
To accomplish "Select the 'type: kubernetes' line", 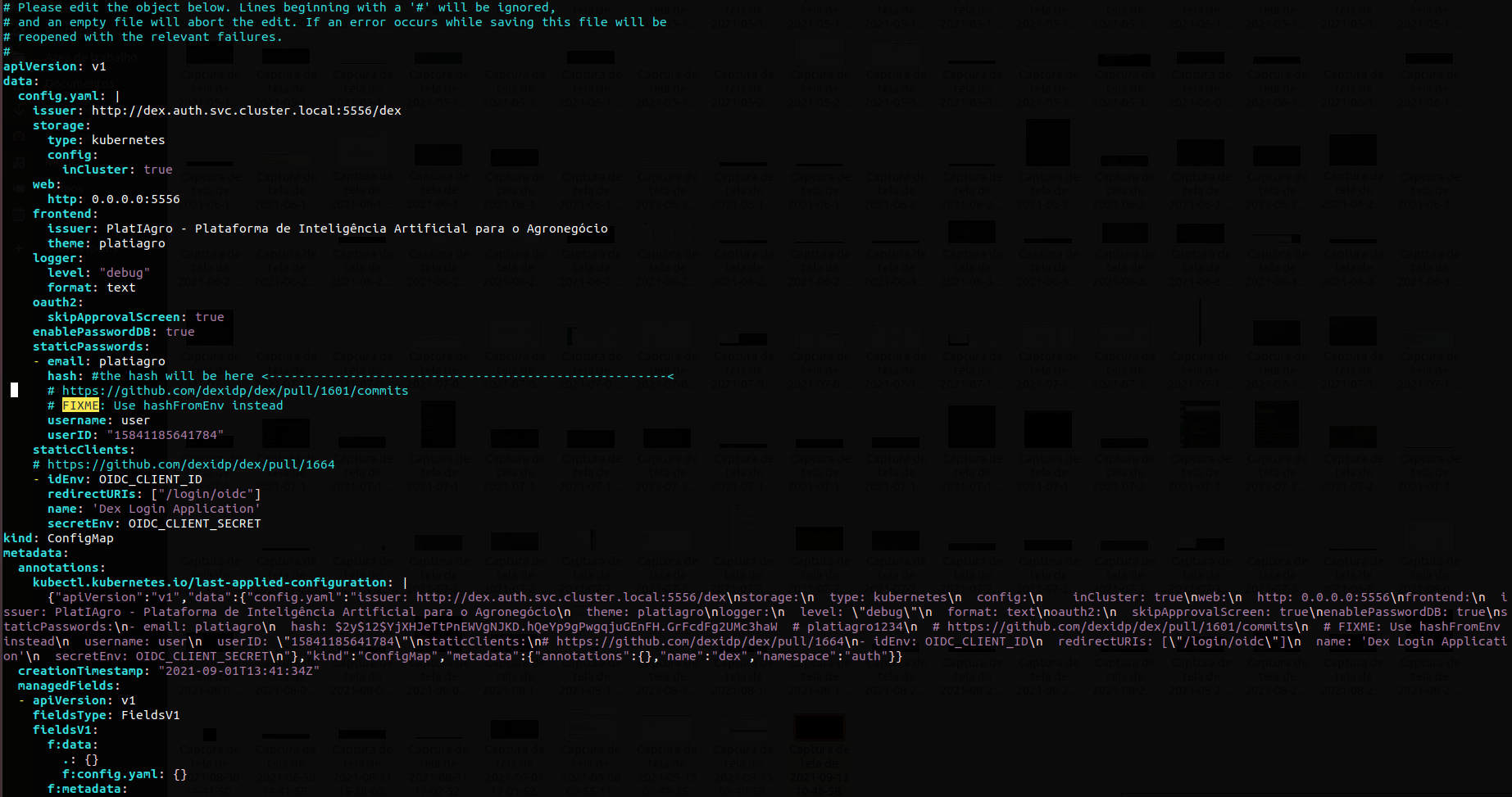I will pyautogui.click(x=107, y=140).
